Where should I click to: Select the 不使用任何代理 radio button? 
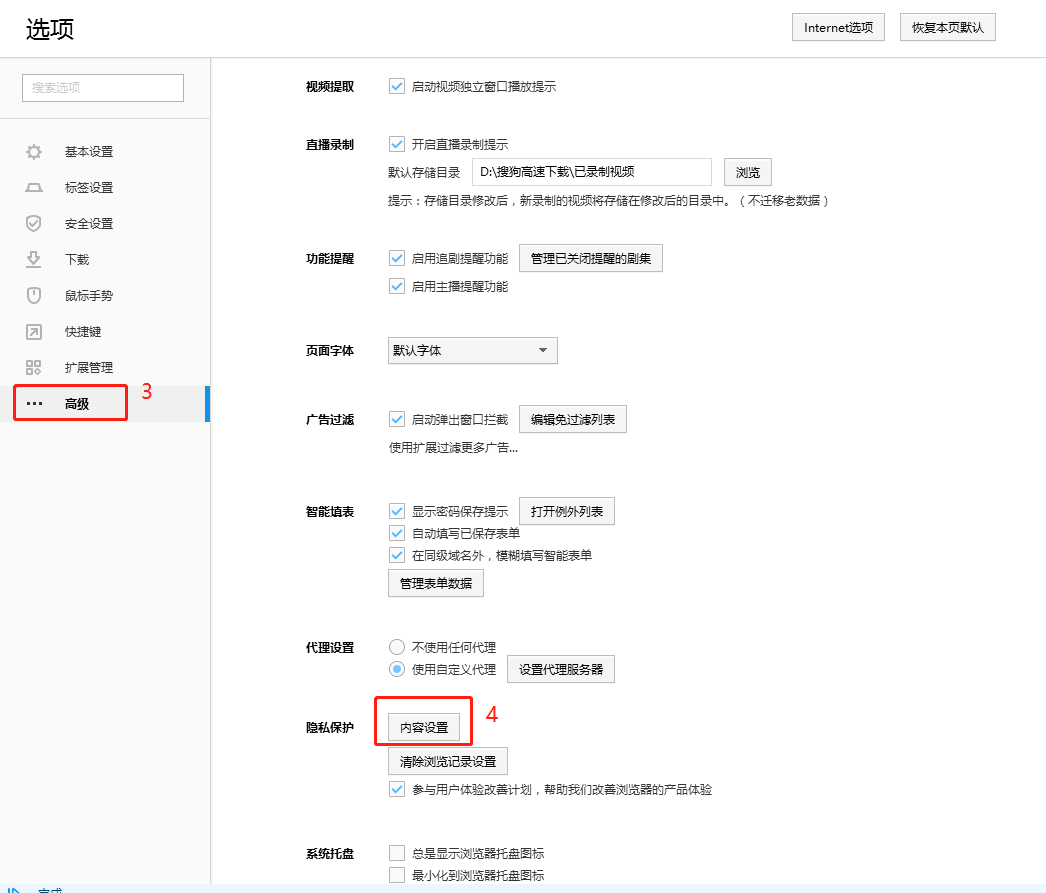(x=397, y=647)
